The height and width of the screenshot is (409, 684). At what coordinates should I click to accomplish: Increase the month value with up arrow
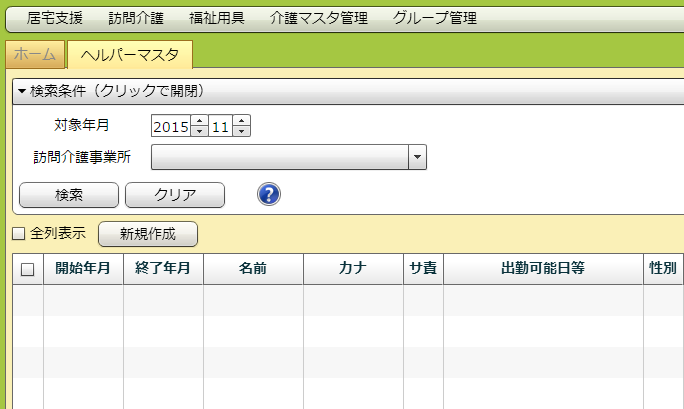point(241,121)
